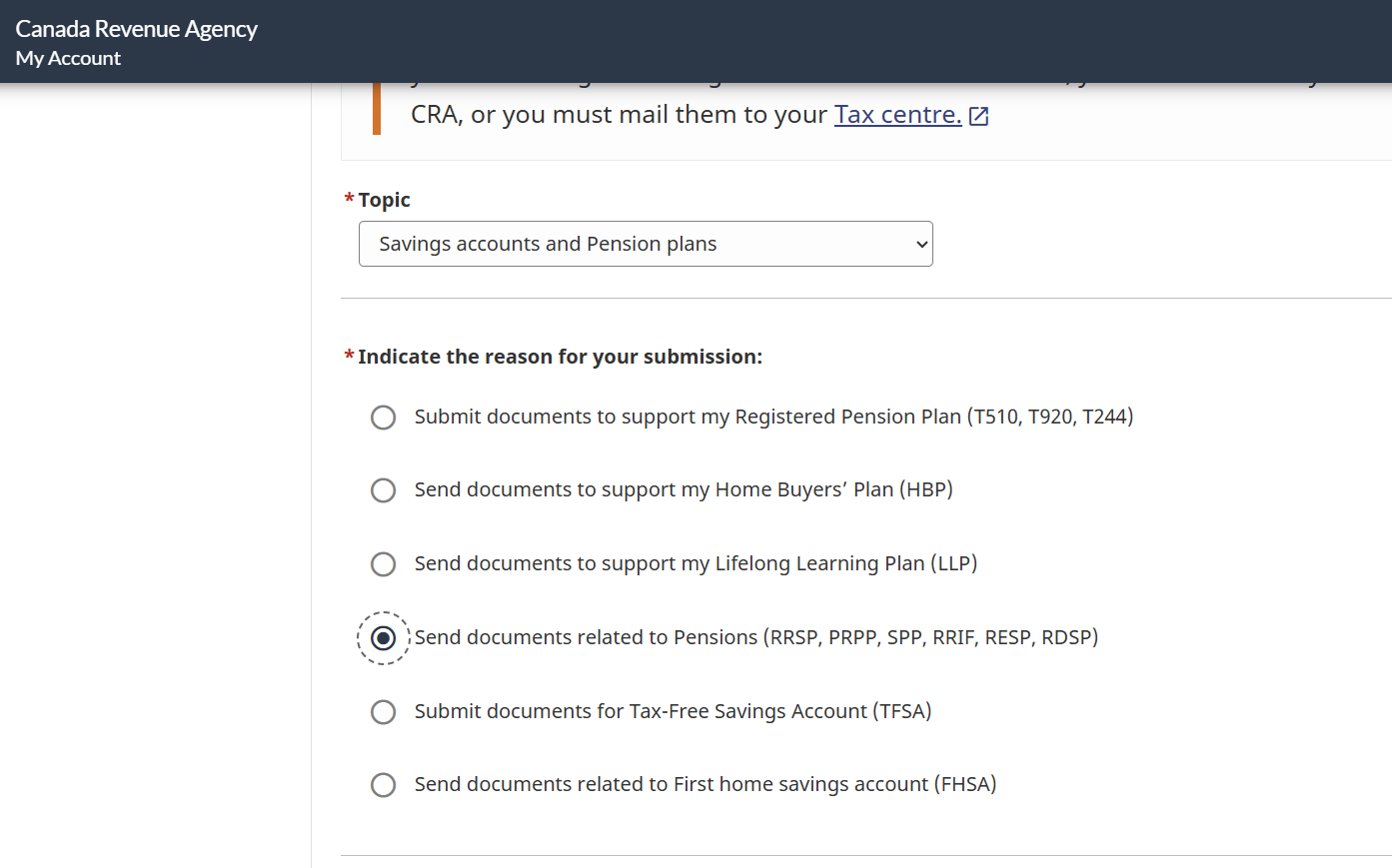Click the Topic field label

384,200
